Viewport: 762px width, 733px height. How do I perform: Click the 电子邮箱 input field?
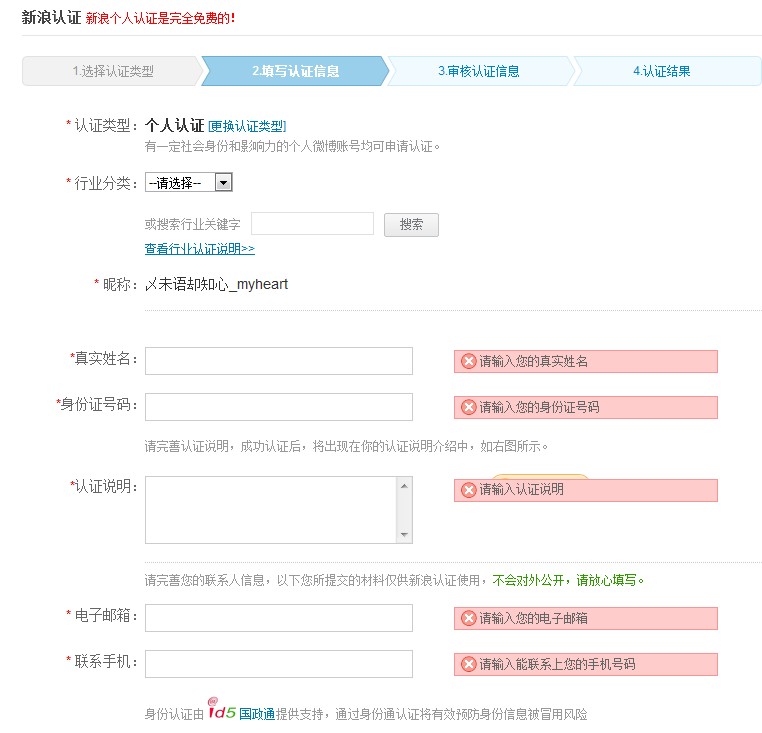pyautogui.click(x=279, y=618)
